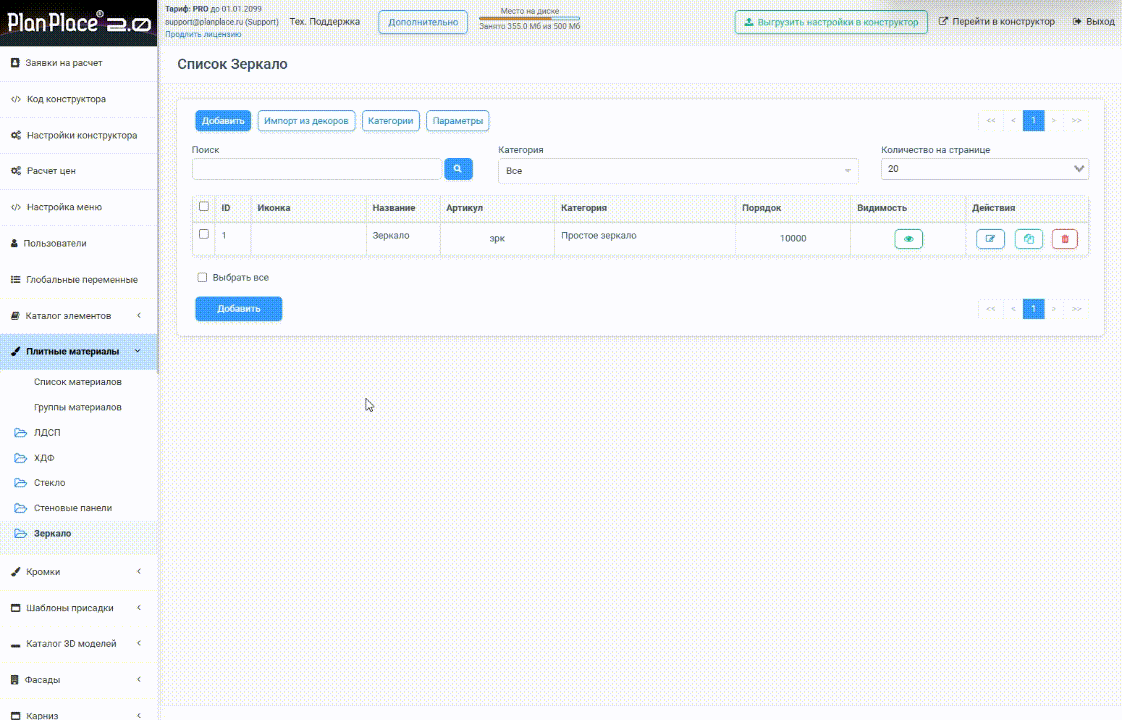This screenshot has width=1122, height=720.
Task: Check the Зеркало row checkbox
Action: (204, 234)
